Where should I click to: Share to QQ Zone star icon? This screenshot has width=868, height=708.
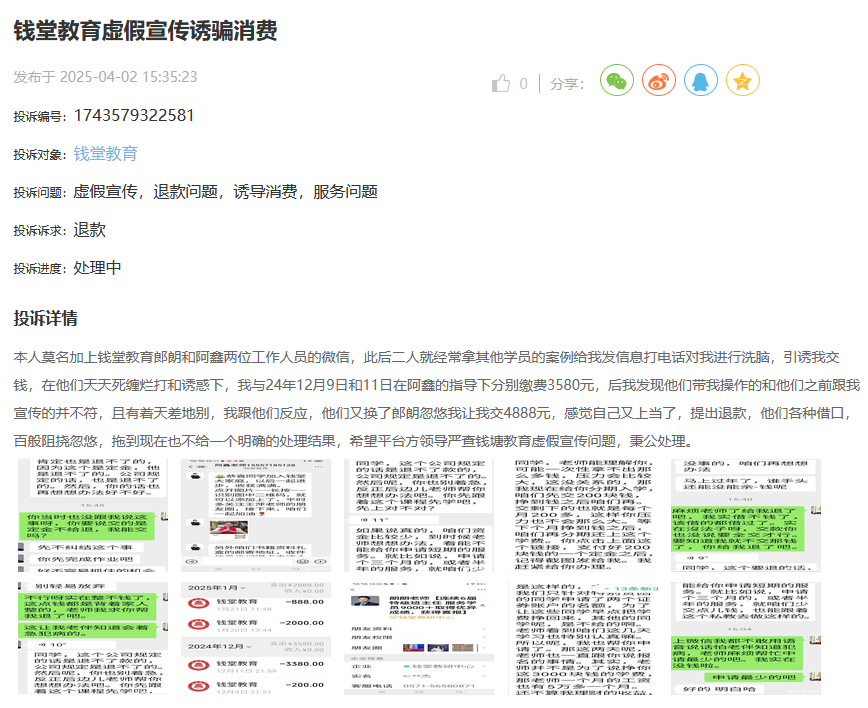pos(743,80)
